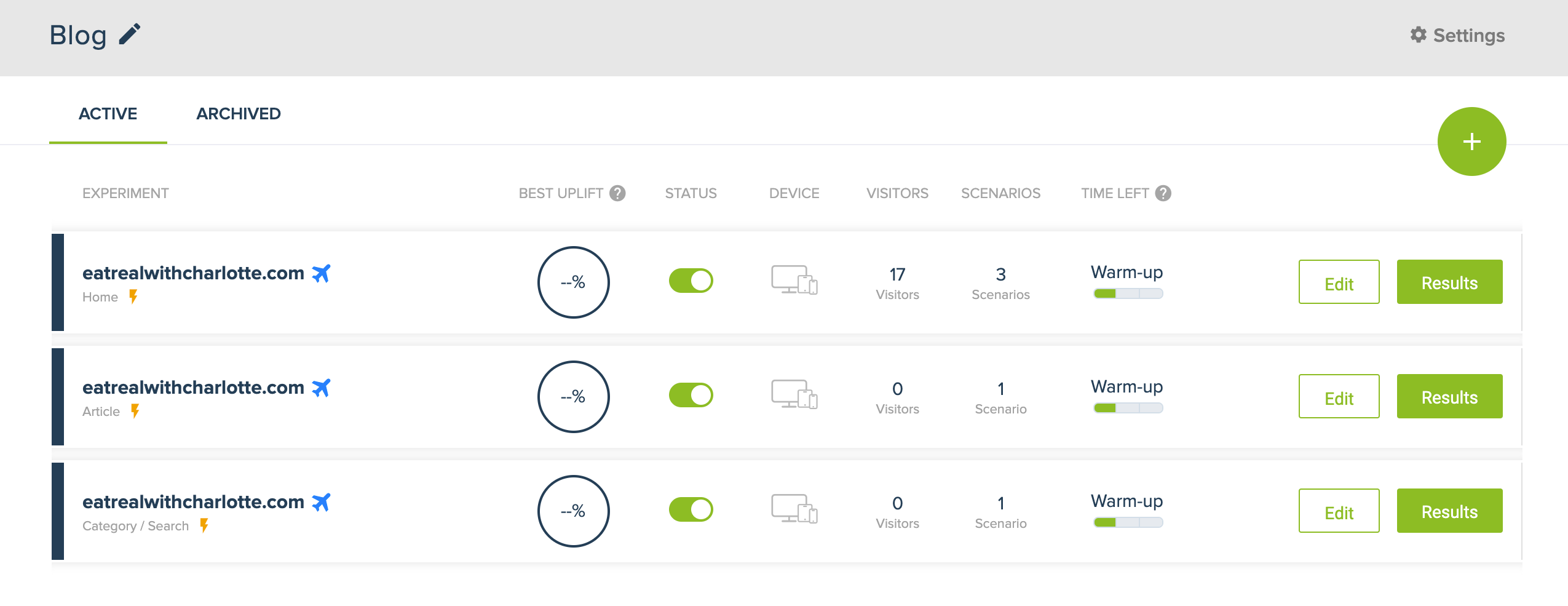Click the SCENARIOS column header
The height and width of the screenshot is (606, 1568).
[x=1000, y=193]
